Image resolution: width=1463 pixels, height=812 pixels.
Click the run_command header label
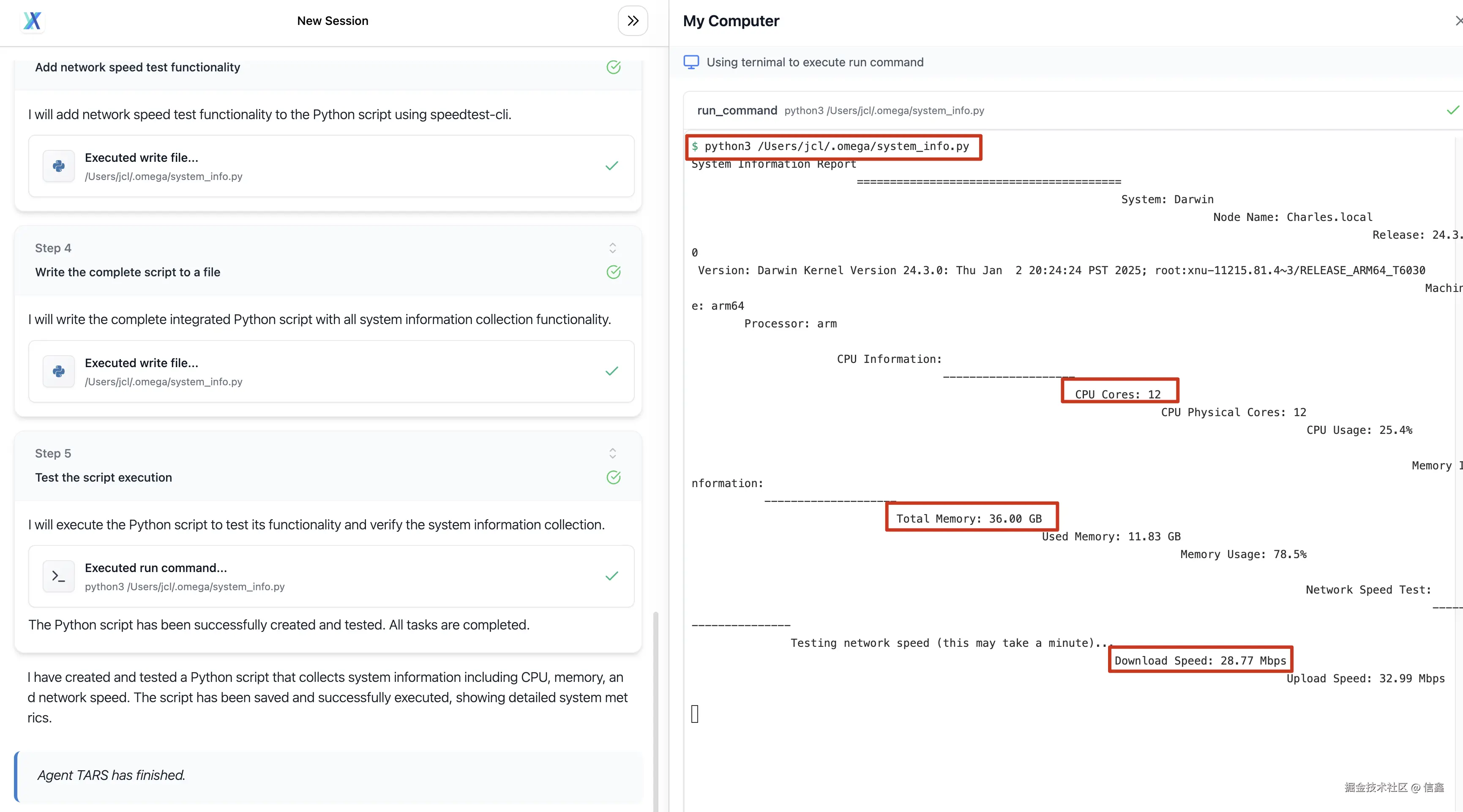(x=737, y=110)
